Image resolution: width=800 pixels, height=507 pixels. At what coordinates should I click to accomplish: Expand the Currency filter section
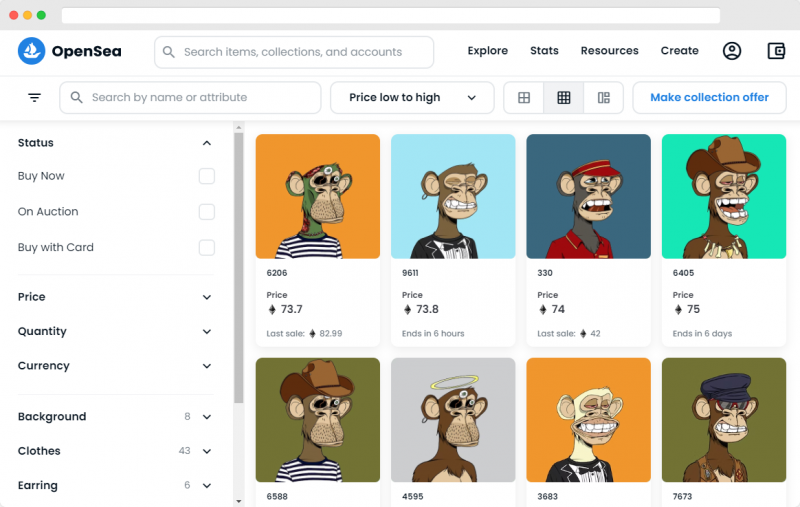[207, 366]
